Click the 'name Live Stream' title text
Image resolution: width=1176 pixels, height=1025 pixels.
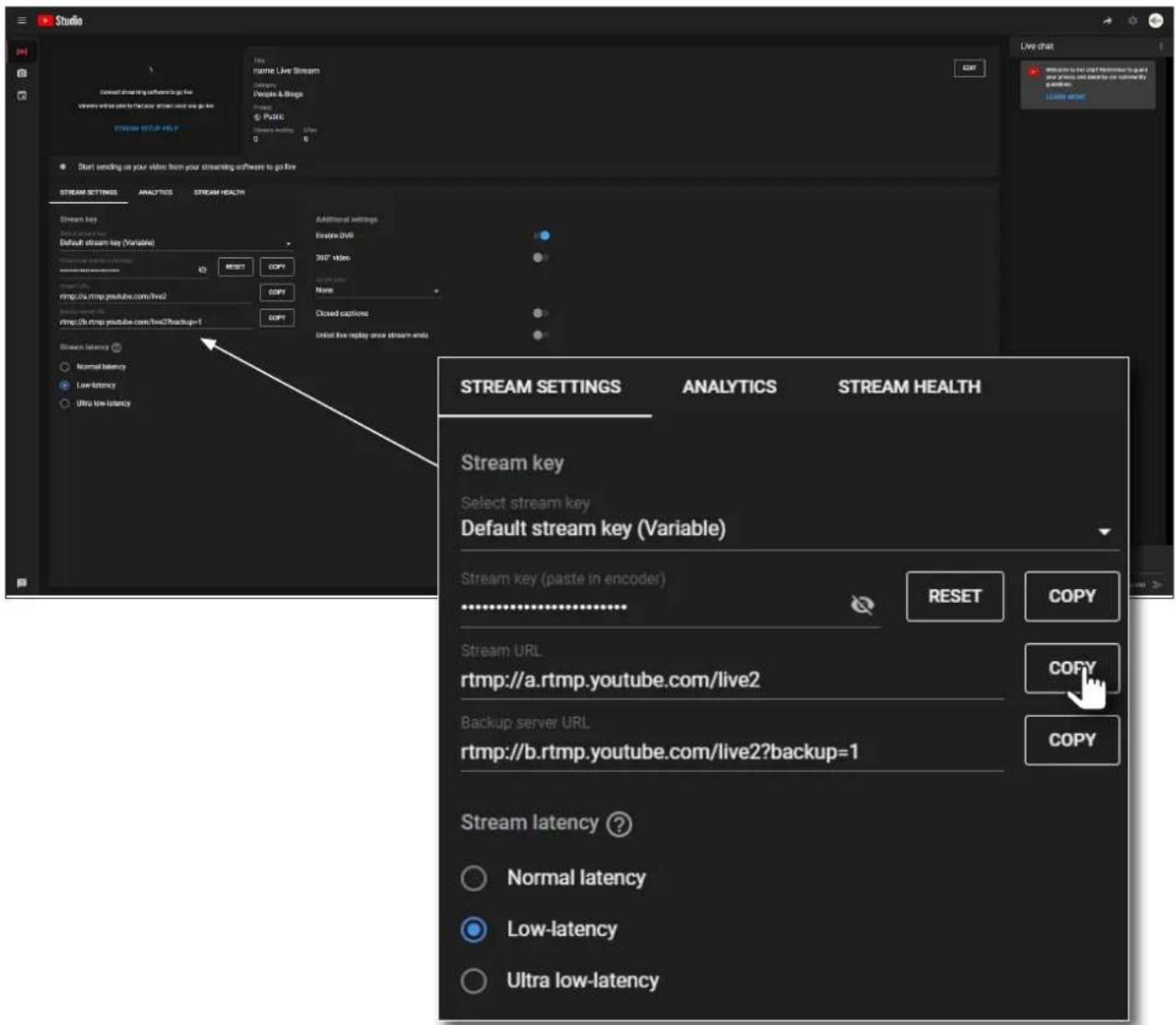[286, 71]
